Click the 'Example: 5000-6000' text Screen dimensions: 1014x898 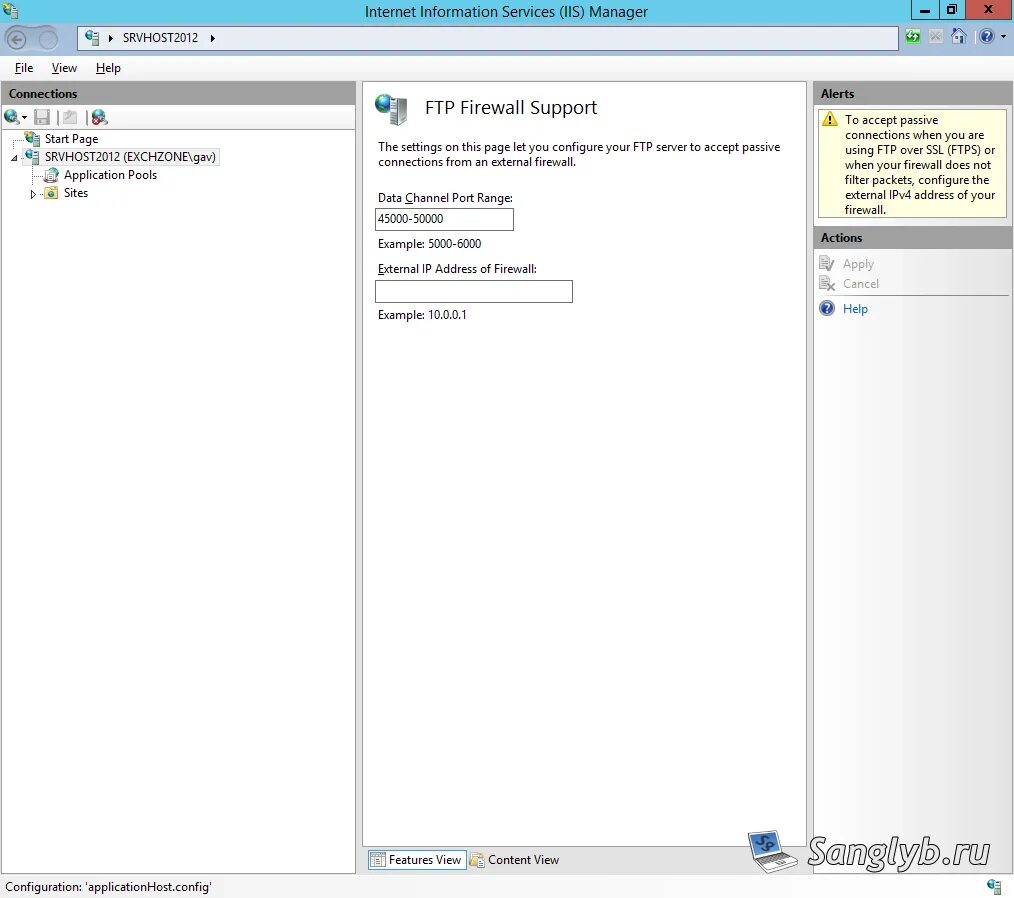point(429,244)
